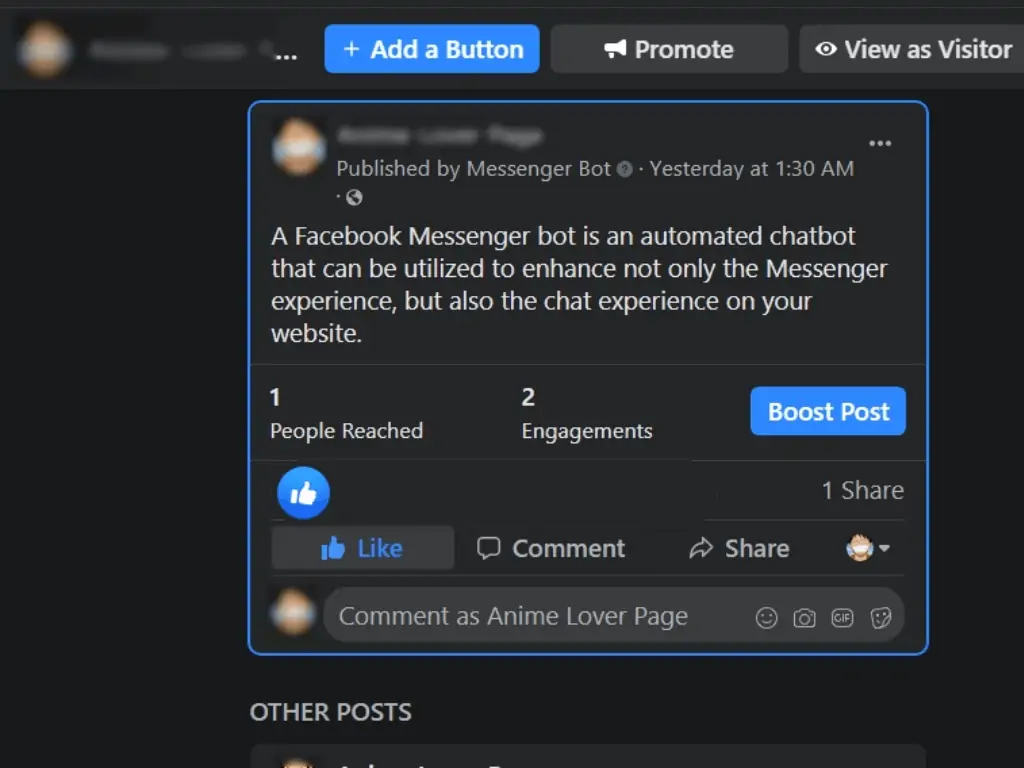Attach a photo using the camera icon

click(805, 617)
